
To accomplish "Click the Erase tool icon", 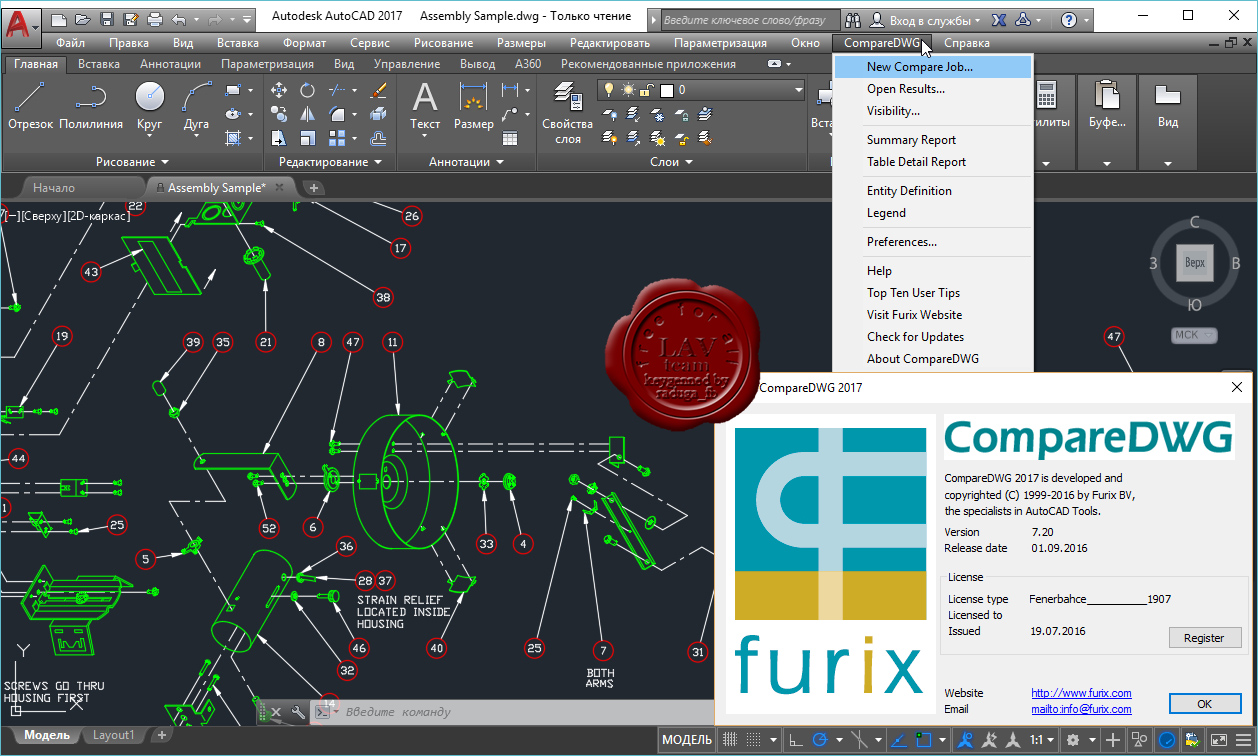I will (378, 90).
